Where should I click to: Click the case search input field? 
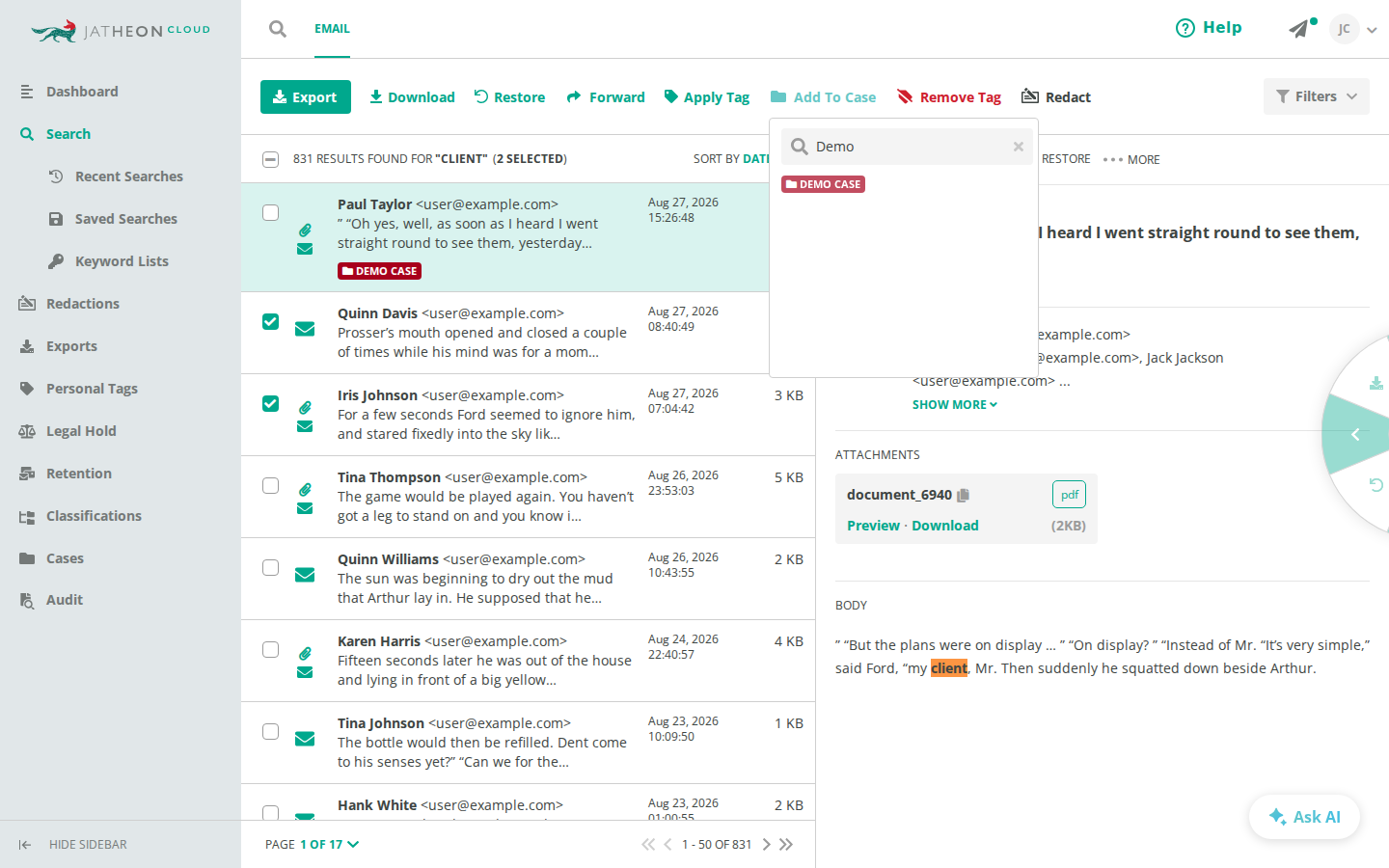(907, 147)
